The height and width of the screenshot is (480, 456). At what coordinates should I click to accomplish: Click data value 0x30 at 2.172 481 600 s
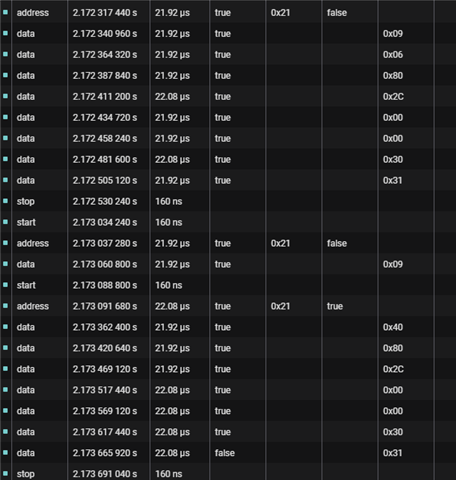(393, 159)
